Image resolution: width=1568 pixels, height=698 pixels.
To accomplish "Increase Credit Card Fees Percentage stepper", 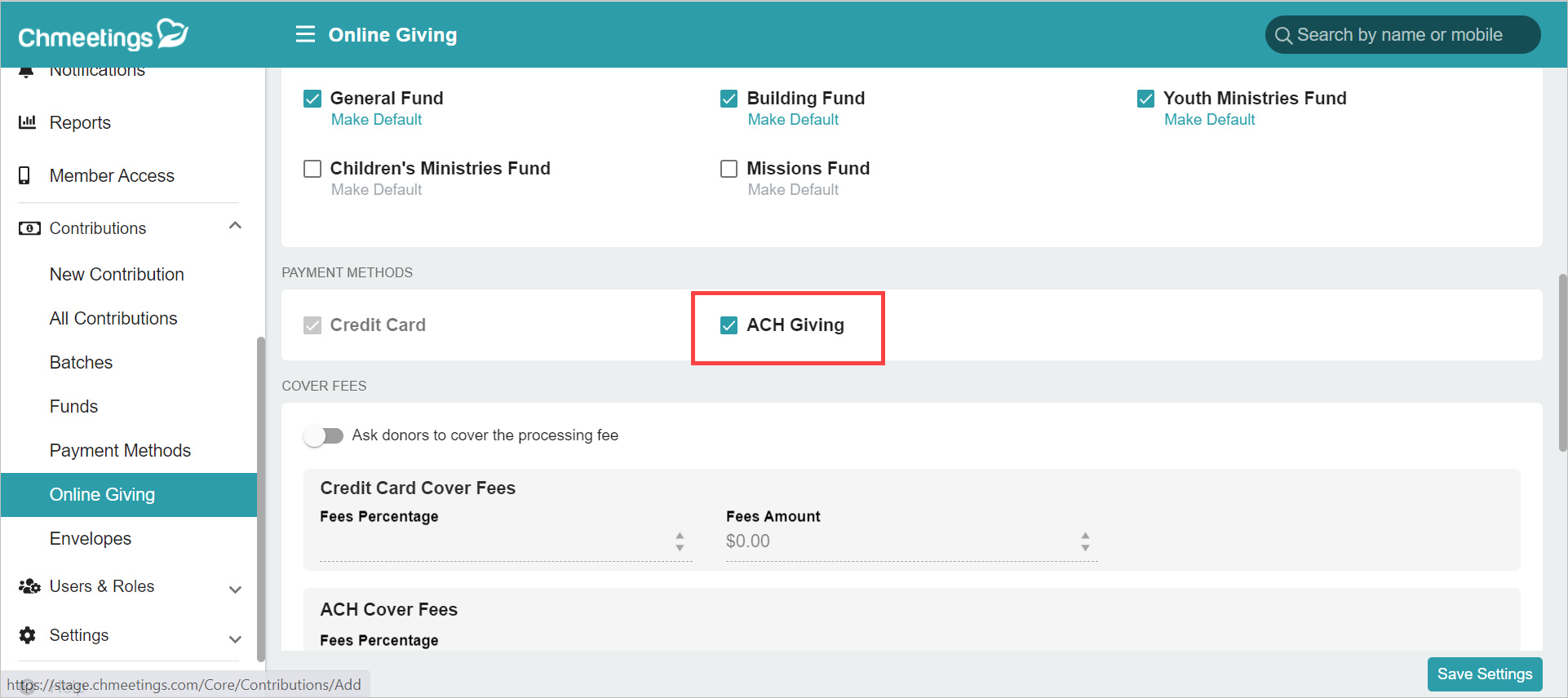I will [x=680, y=536].
